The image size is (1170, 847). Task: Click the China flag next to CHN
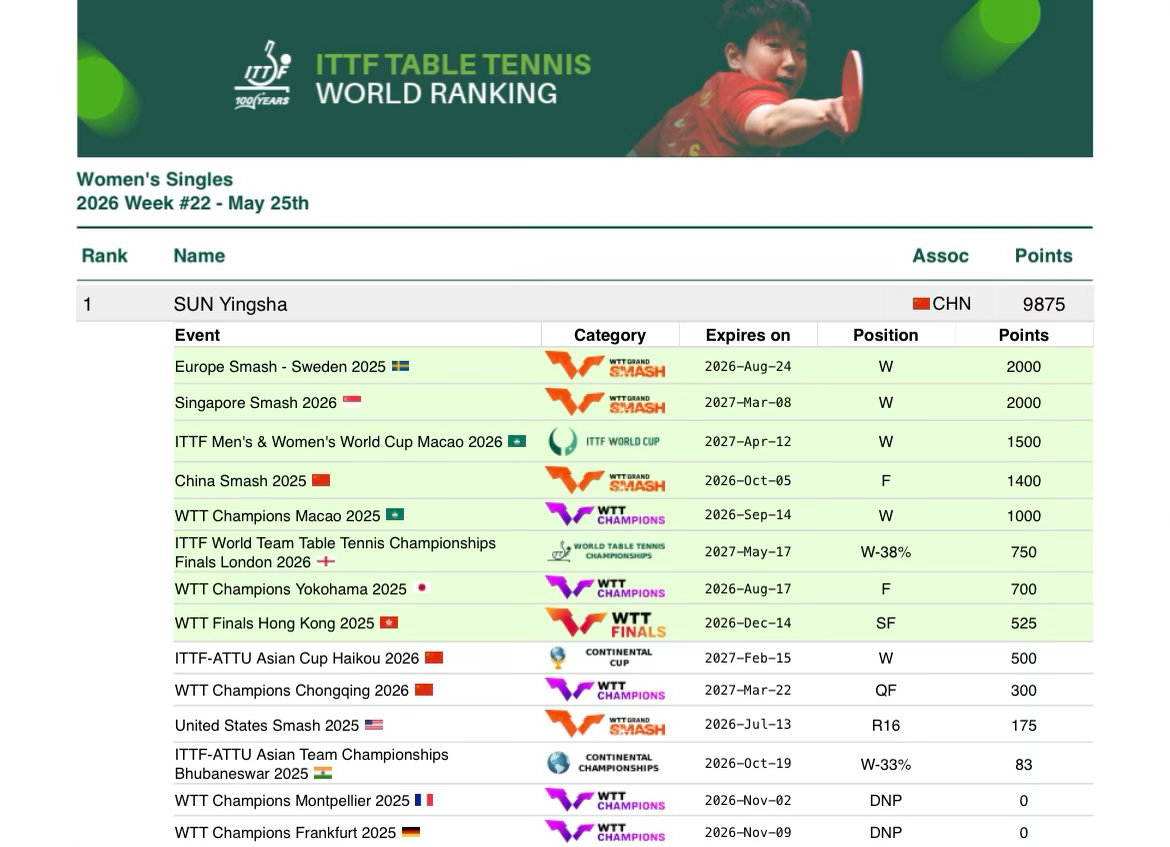click(921, 304)
